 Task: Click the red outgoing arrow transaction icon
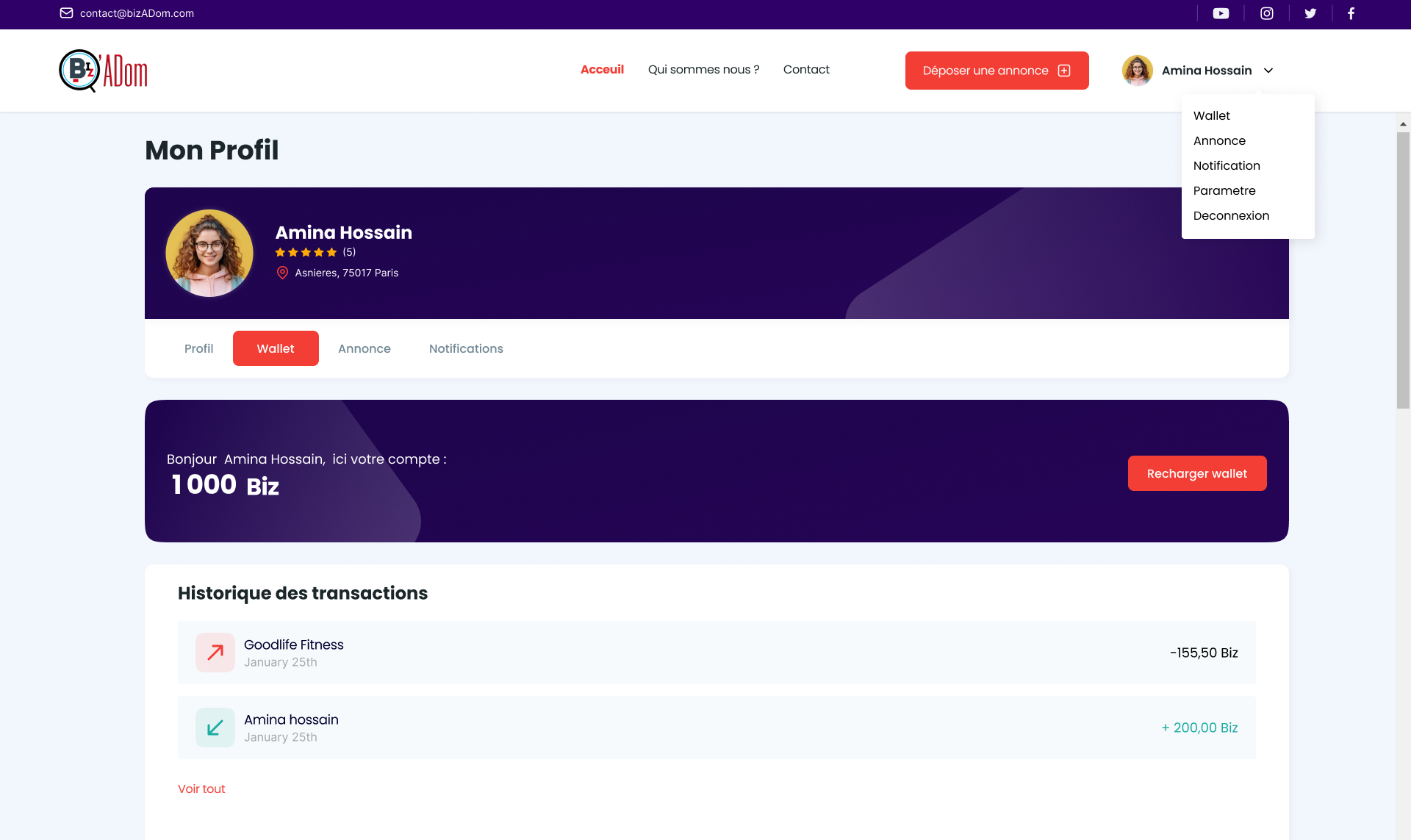pos(215,653)
